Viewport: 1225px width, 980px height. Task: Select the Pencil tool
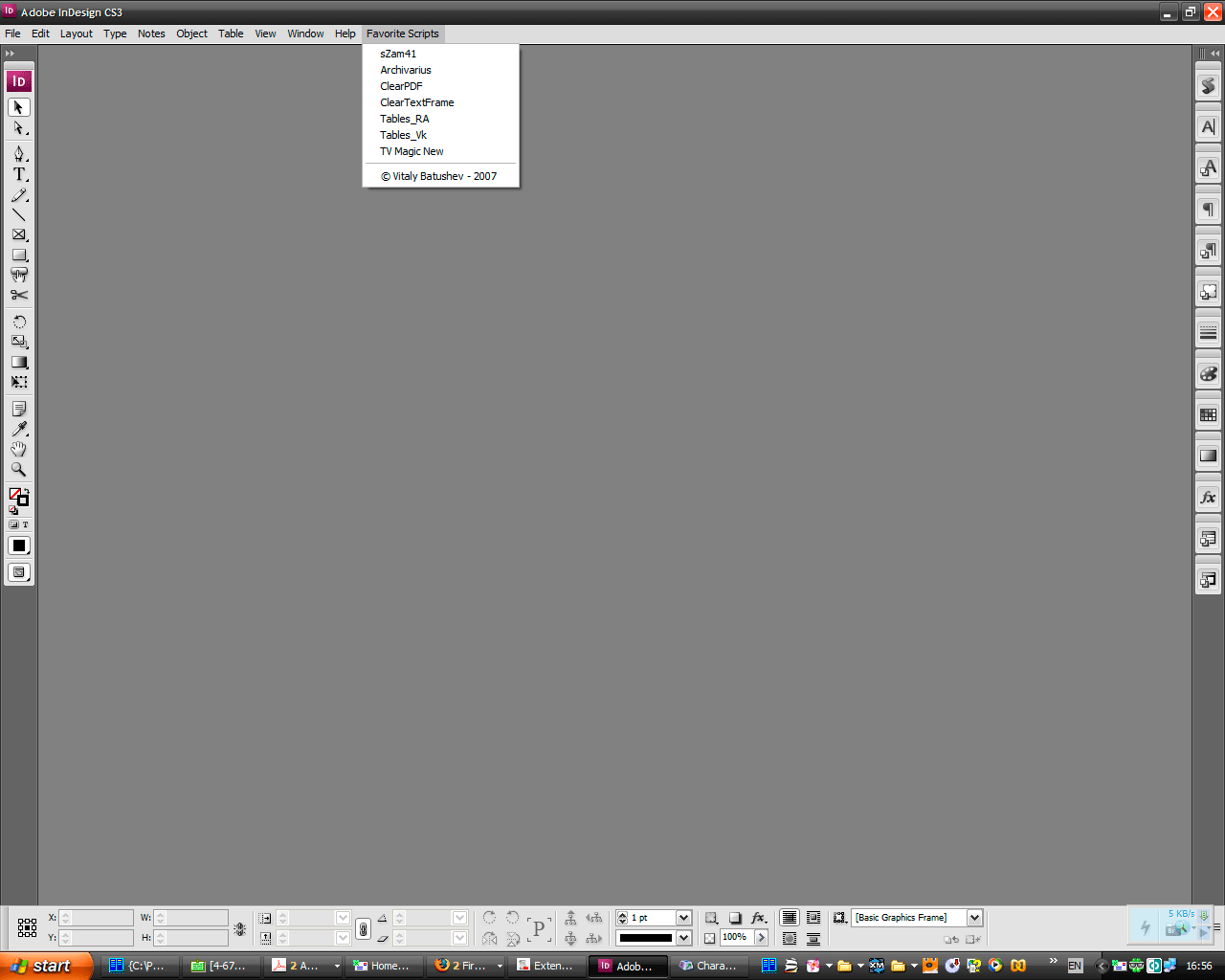[x=18, y=195]
